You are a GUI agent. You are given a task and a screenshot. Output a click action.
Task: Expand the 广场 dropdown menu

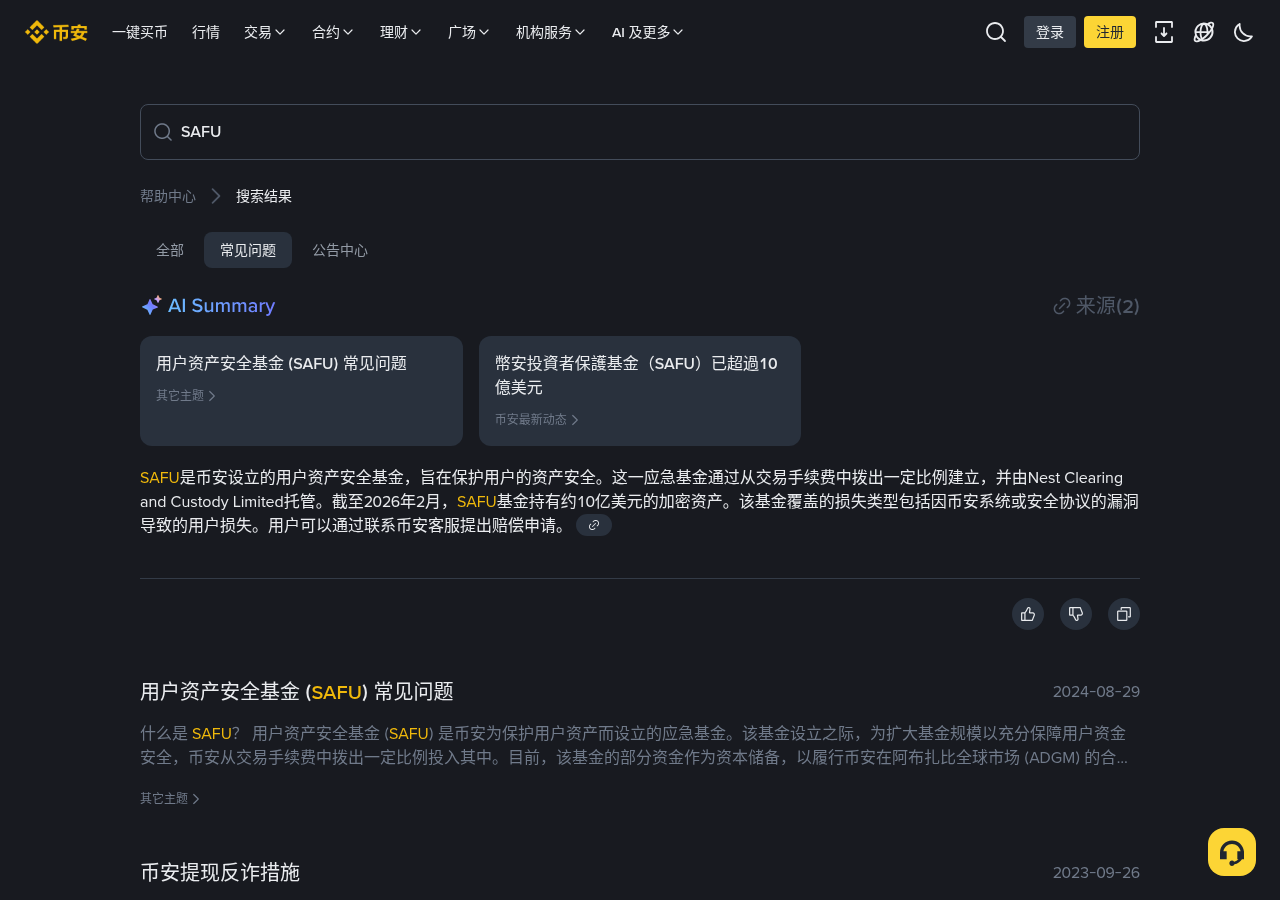point(469,32)
